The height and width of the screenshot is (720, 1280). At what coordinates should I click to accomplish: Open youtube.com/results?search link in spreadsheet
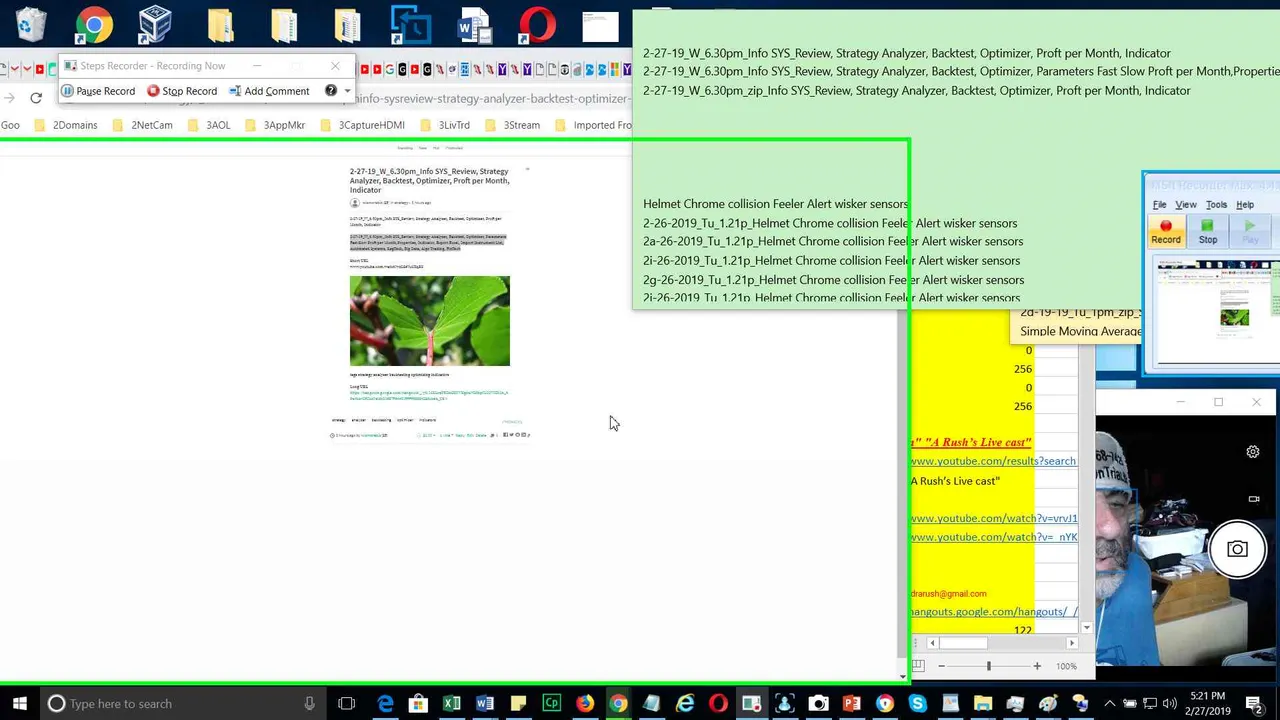click(x=992, y=461)
